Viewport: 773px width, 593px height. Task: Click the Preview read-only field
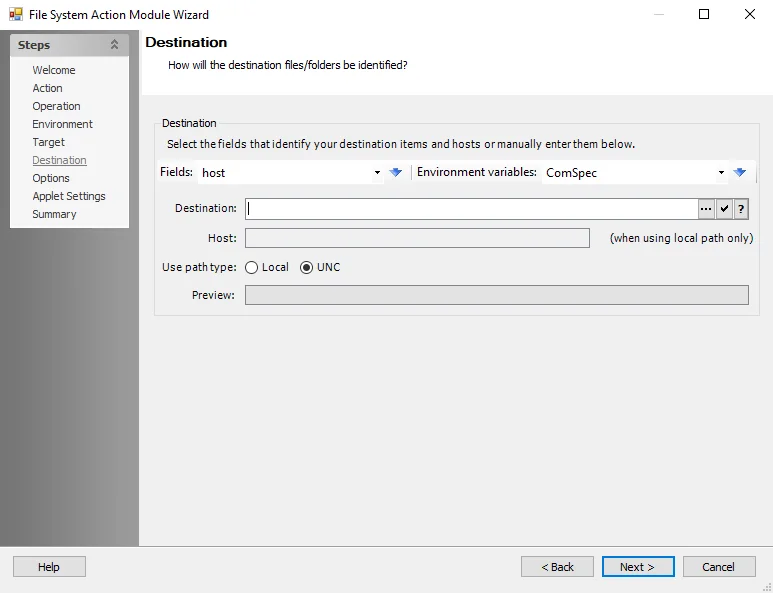point(496,295)
